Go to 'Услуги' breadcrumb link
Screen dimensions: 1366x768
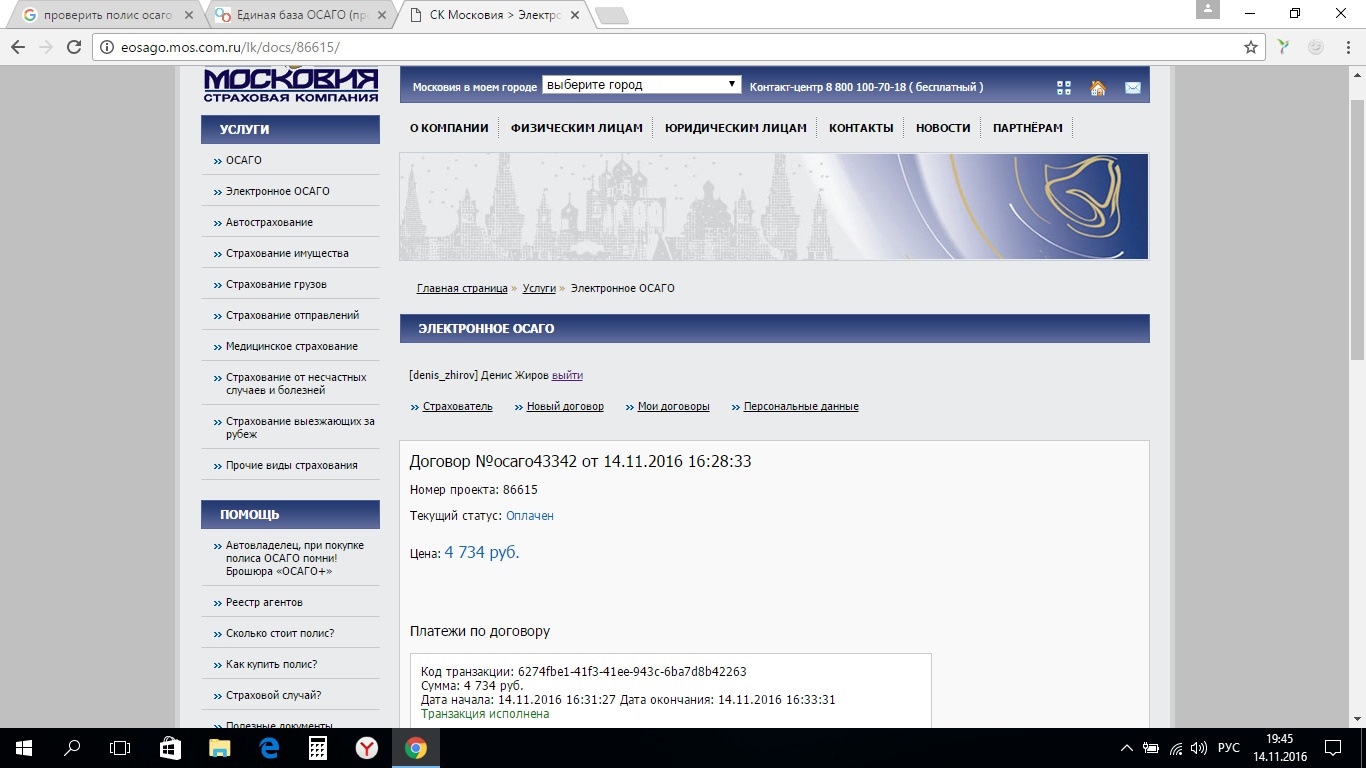pyautogui.click(x=539, y=288)
